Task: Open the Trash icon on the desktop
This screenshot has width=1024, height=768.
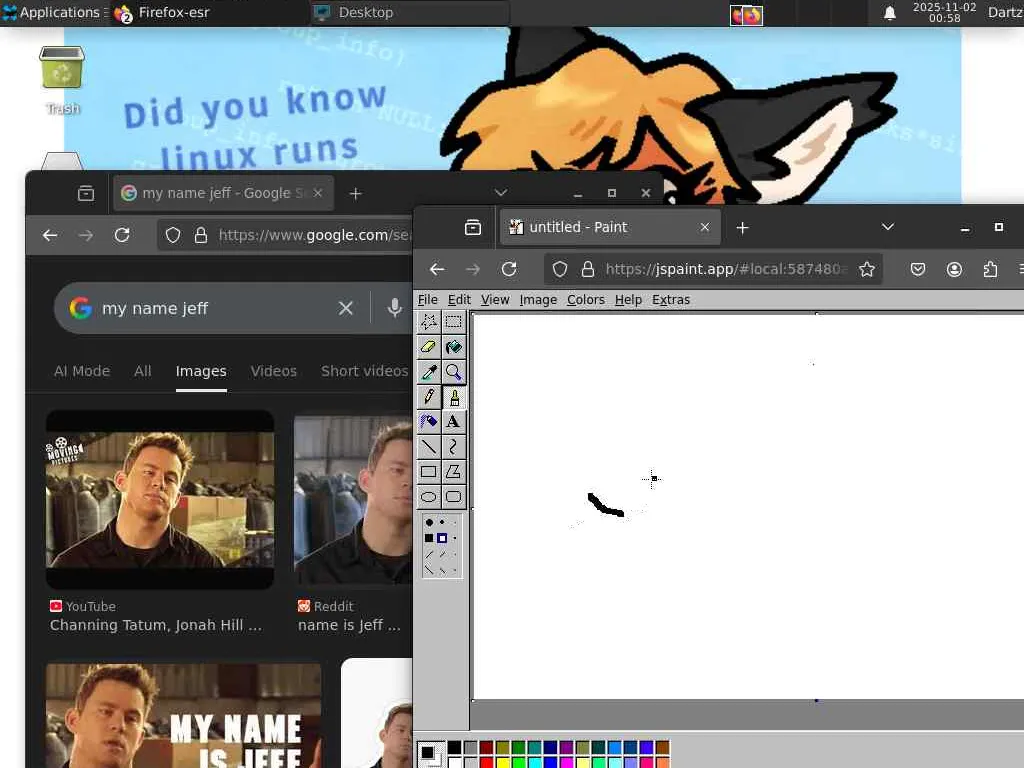Action: click(62, 80)
